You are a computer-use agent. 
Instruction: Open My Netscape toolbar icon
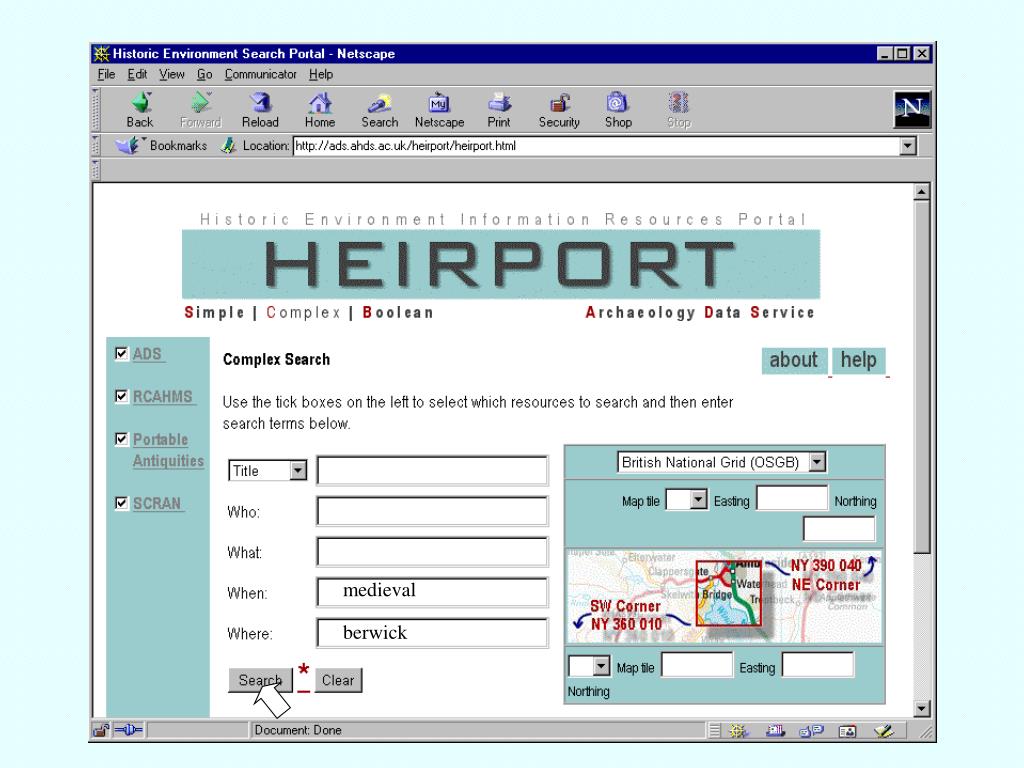[x=440, y=110]
